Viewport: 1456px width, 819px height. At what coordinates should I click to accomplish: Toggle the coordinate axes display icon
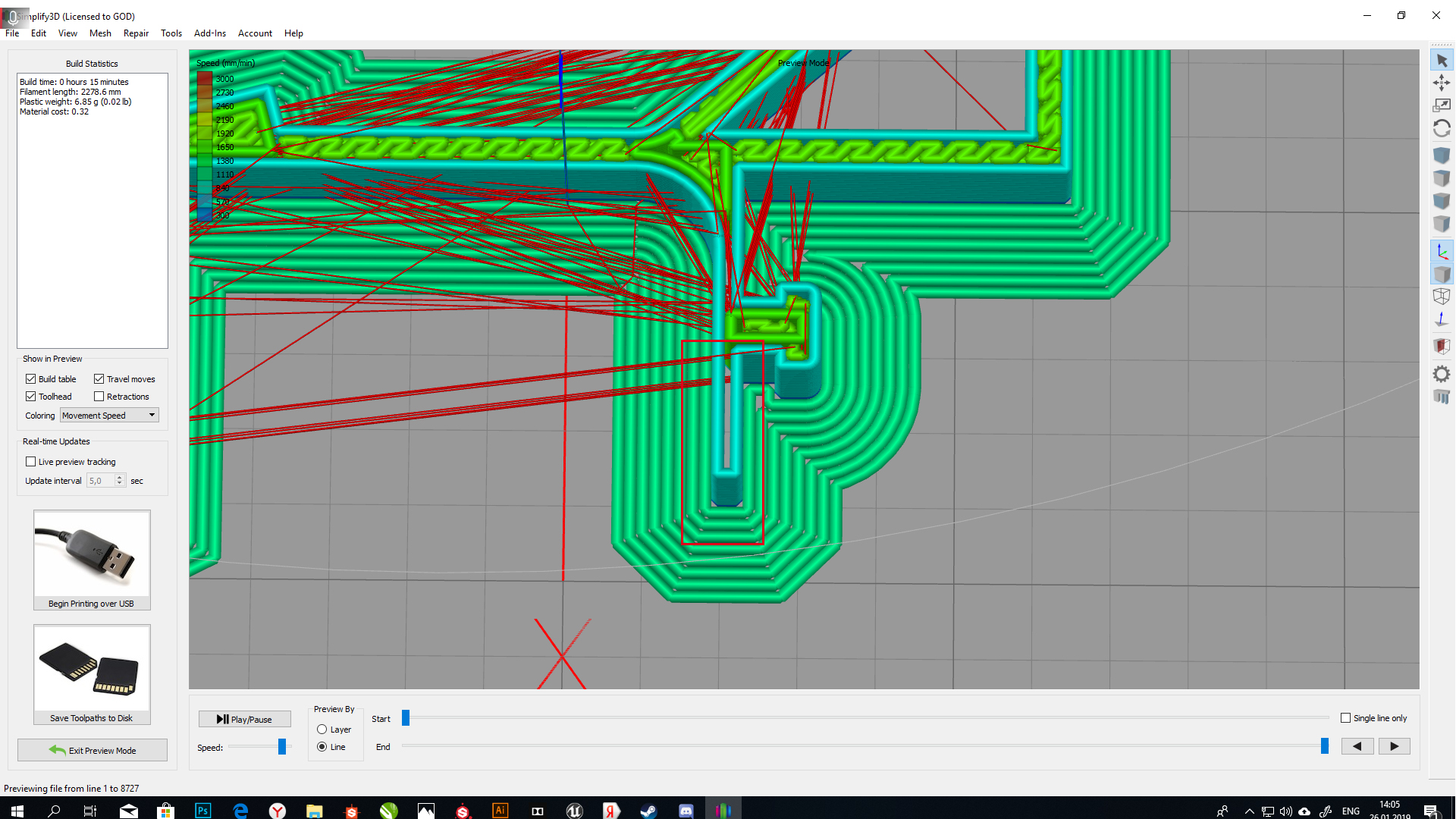coord(1442,251)
